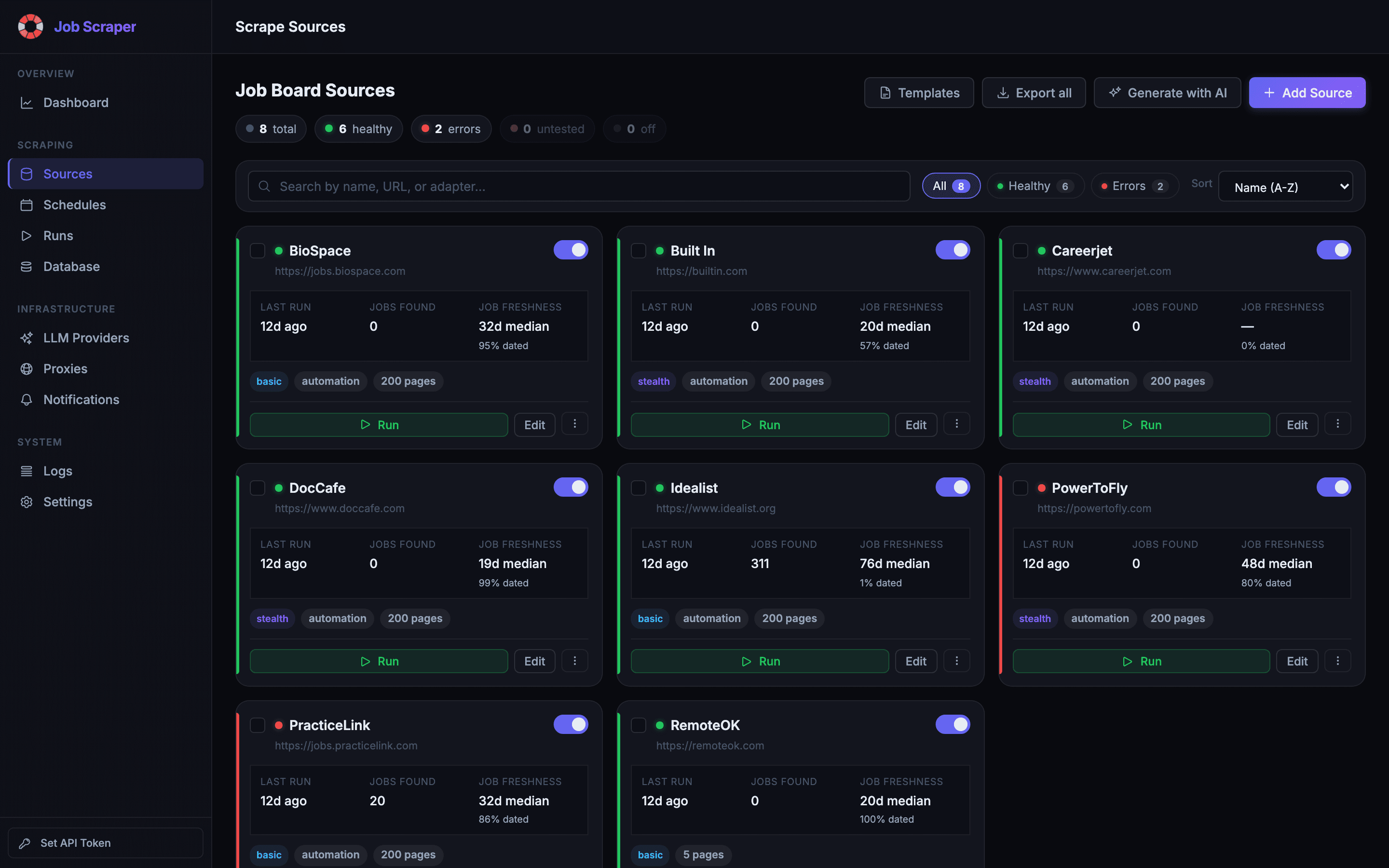This screenshot has width=1389, height=868.
Task: Run the Built In scraper
Action: coord(760,425)
